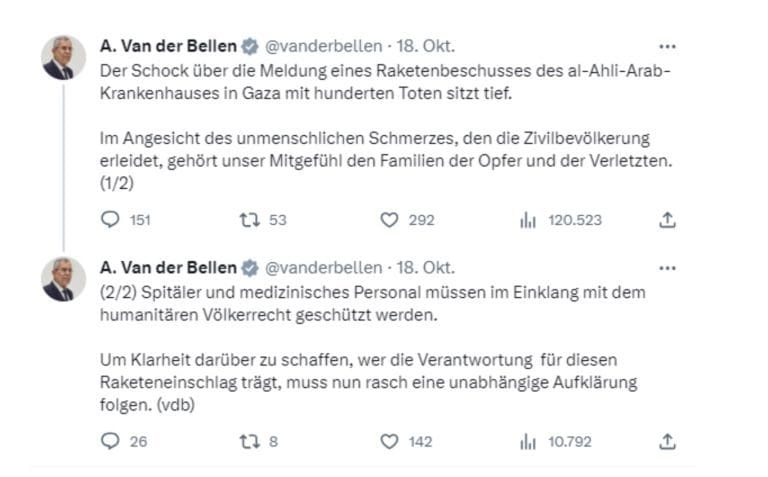Open A. Van der Bellen name on first tweet
Screen dimensions: 768x477
168,46
